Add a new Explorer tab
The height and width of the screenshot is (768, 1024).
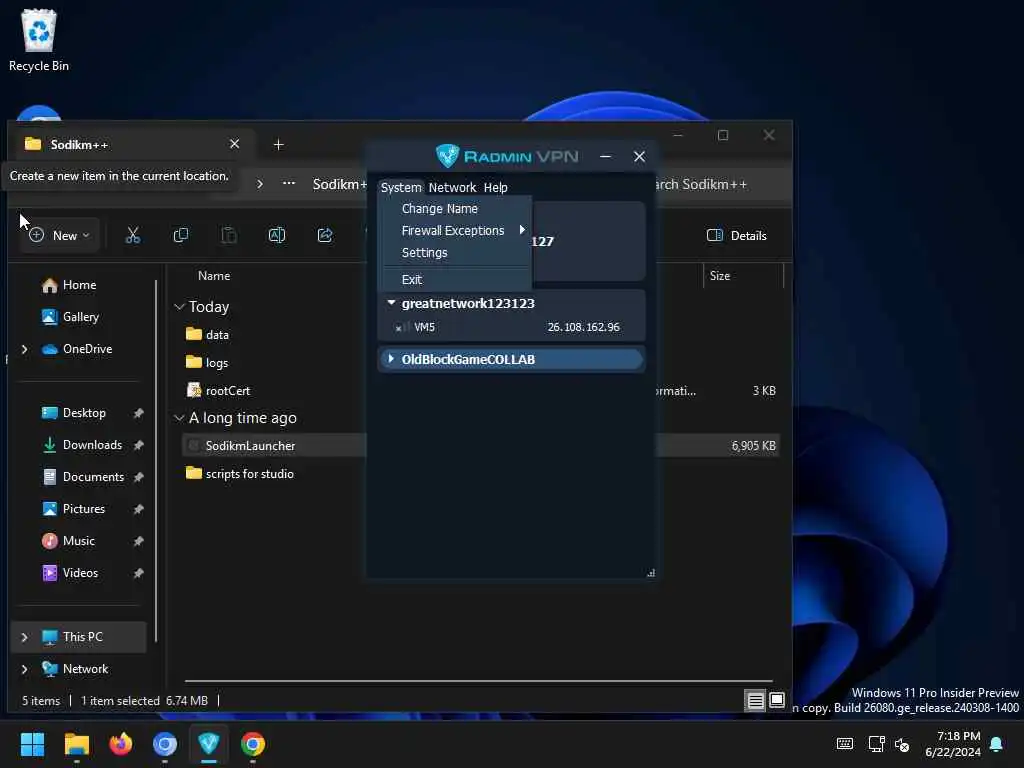pos(278,144)
